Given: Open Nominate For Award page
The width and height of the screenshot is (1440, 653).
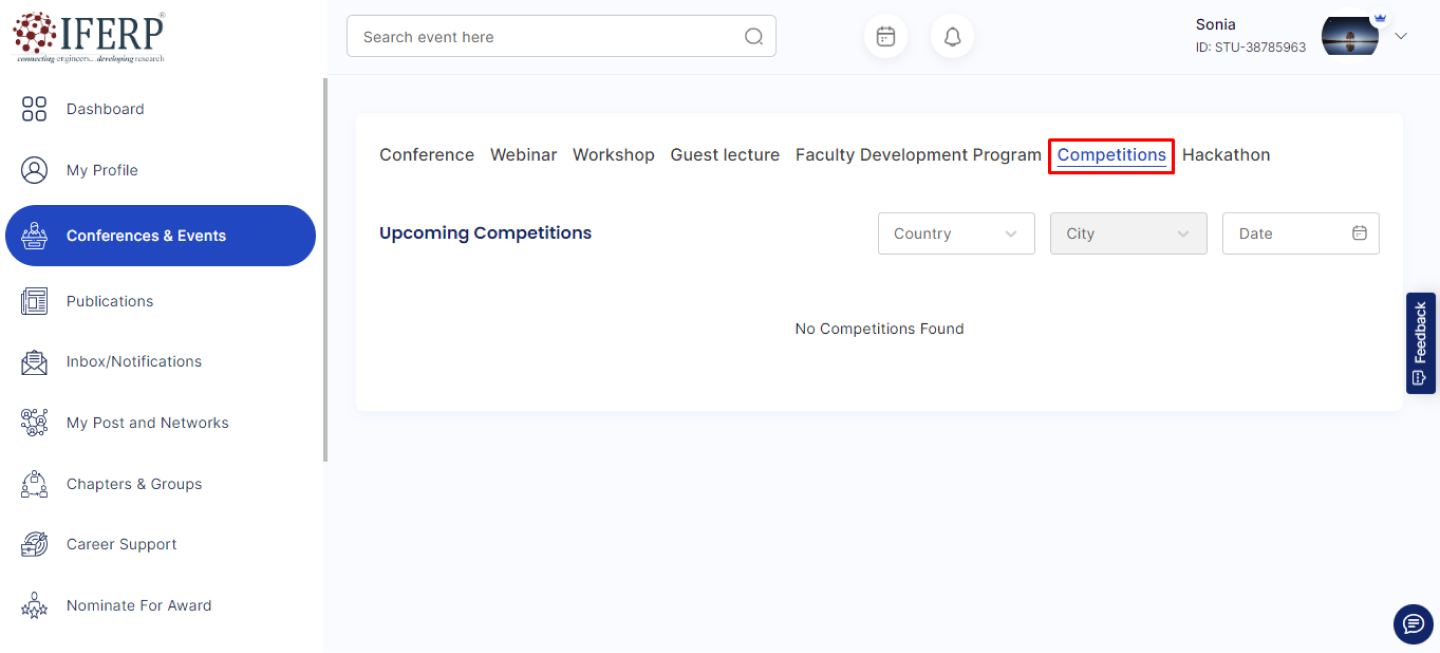Looking at the screenshot, I should click(x=138, y=606).
